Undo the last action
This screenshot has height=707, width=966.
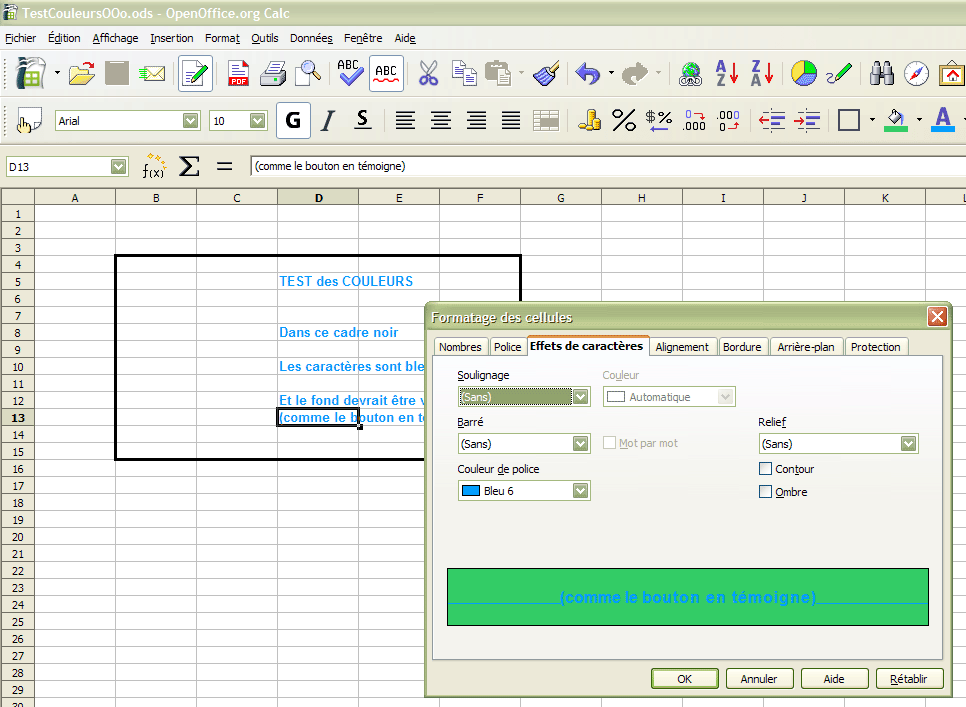587,74
